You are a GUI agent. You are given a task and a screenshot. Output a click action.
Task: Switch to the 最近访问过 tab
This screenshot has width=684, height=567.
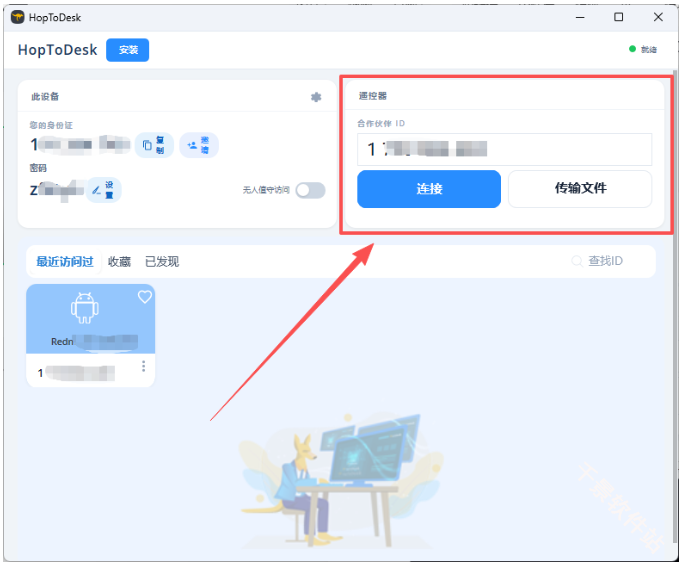pyautogui.click(x=65, y=261)
